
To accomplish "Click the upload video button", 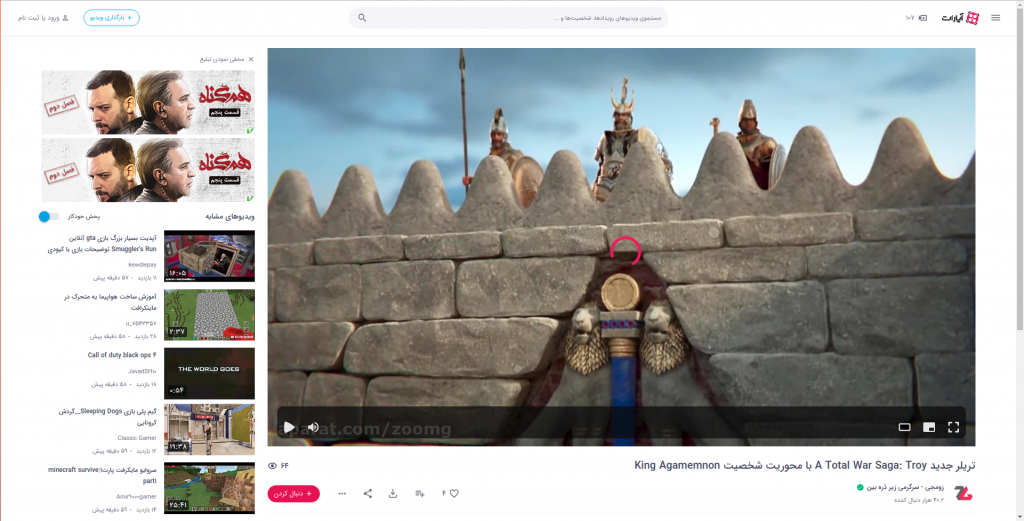I will pyautogui.click(x=112, y=18).
